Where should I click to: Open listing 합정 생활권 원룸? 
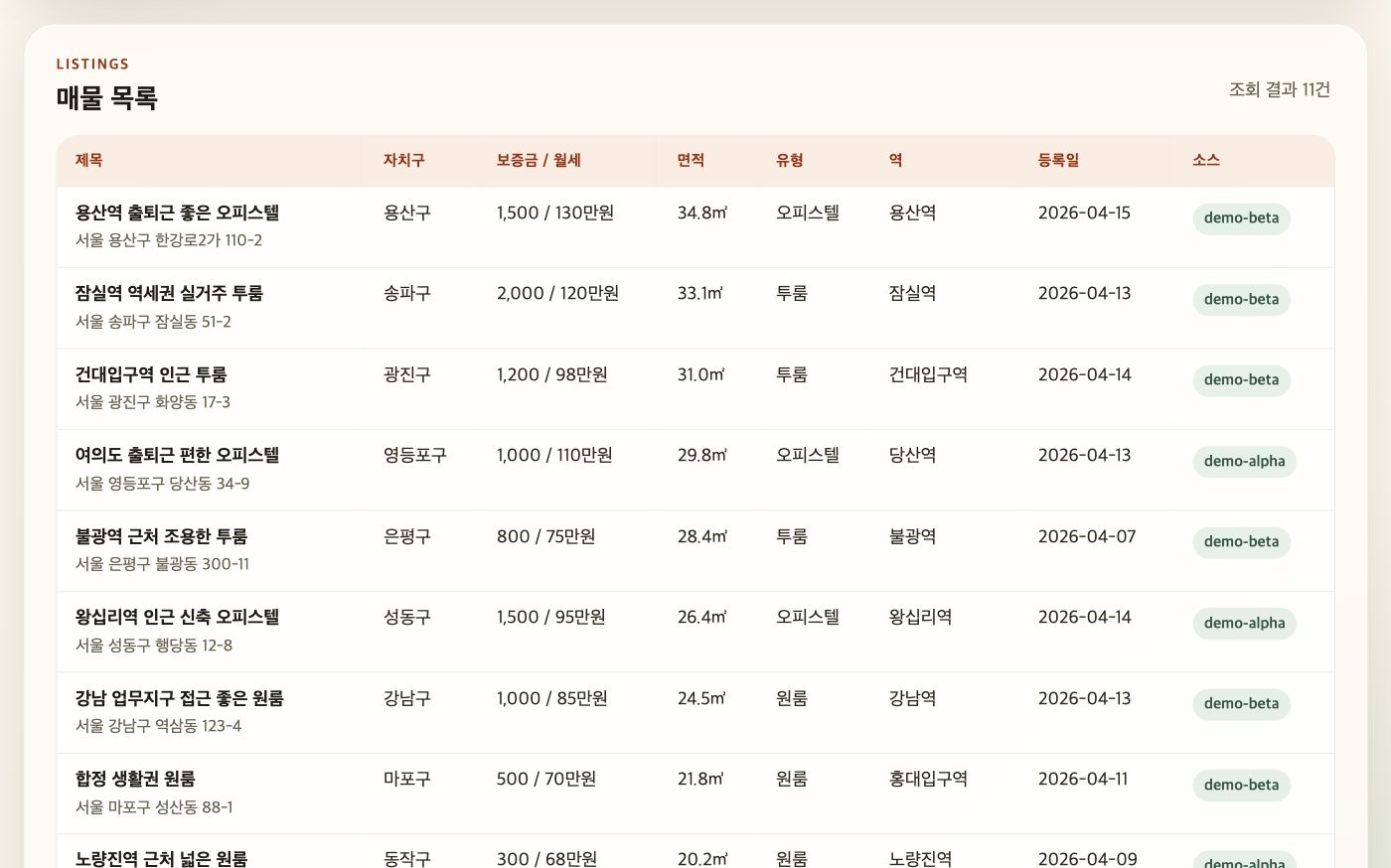pos(135,779)
